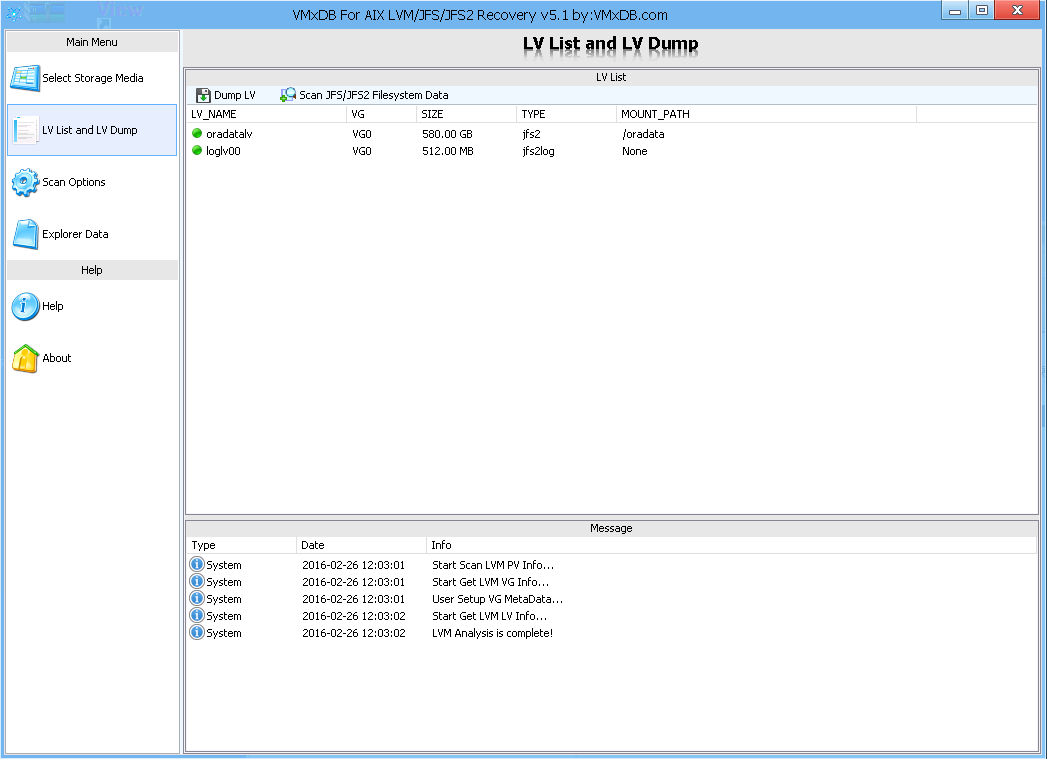Sort by the VG column header
This screenshot has width=1047, height=759.
pyautogui.click(x=381, y=114)
